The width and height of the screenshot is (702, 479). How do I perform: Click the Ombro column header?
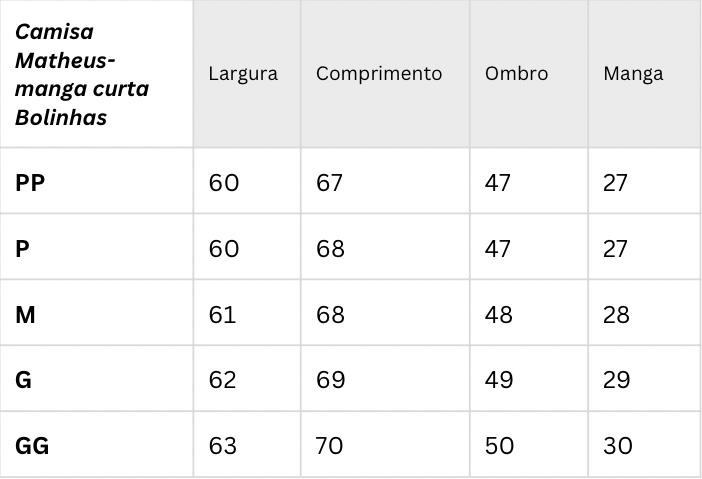point(516,74)
